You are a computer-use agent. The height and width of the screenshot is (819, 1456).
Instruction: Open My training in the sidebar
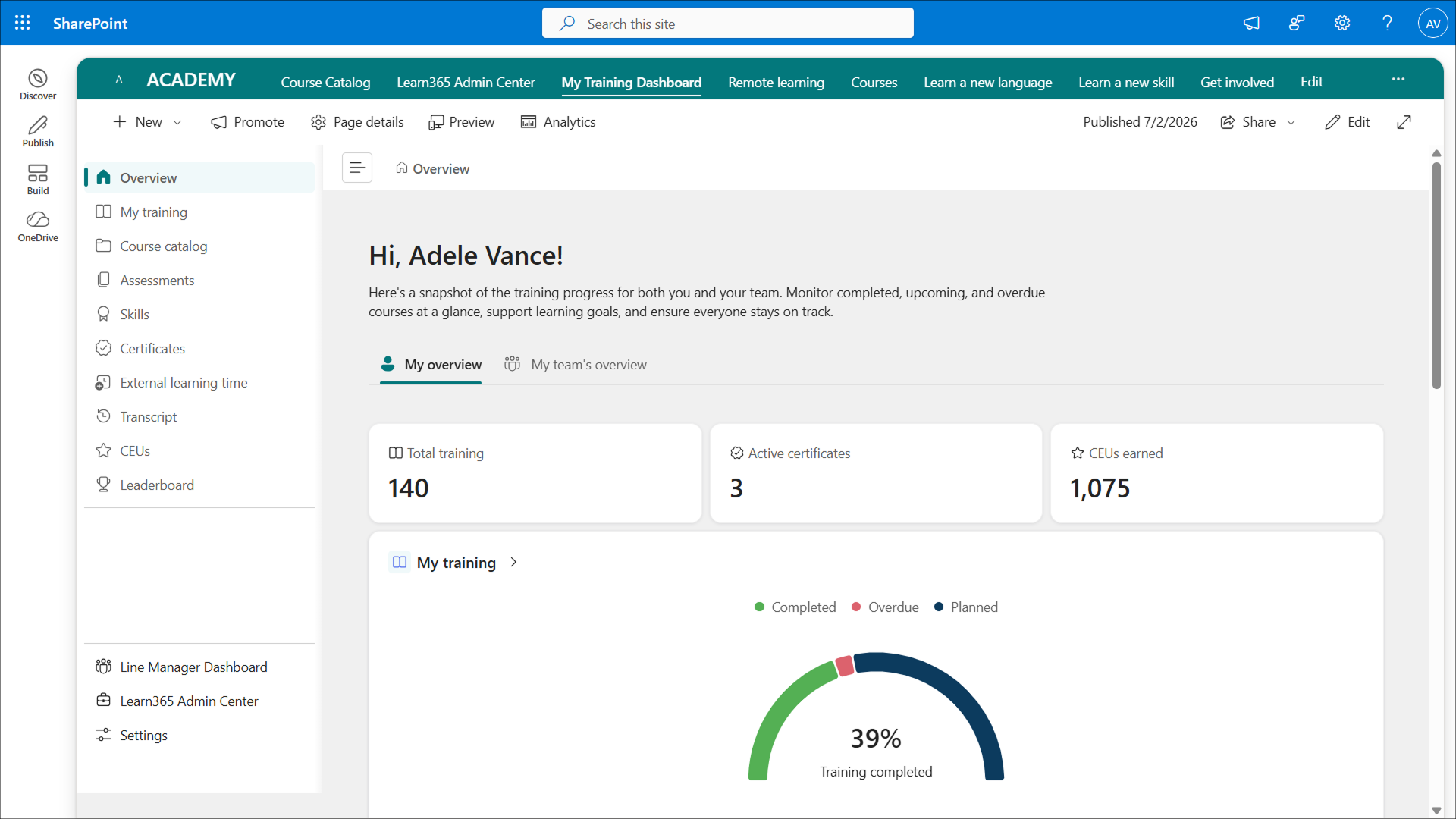click(199, 212)
